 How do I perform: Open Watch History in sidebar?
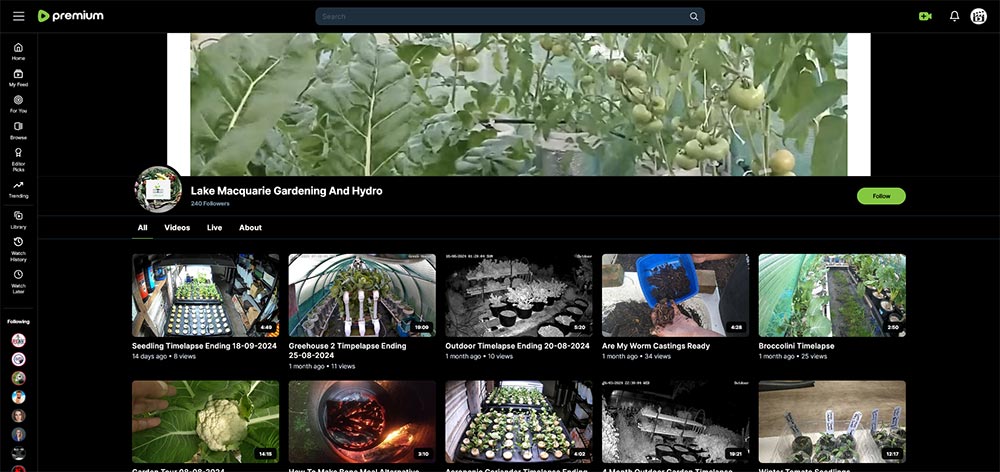18,249
